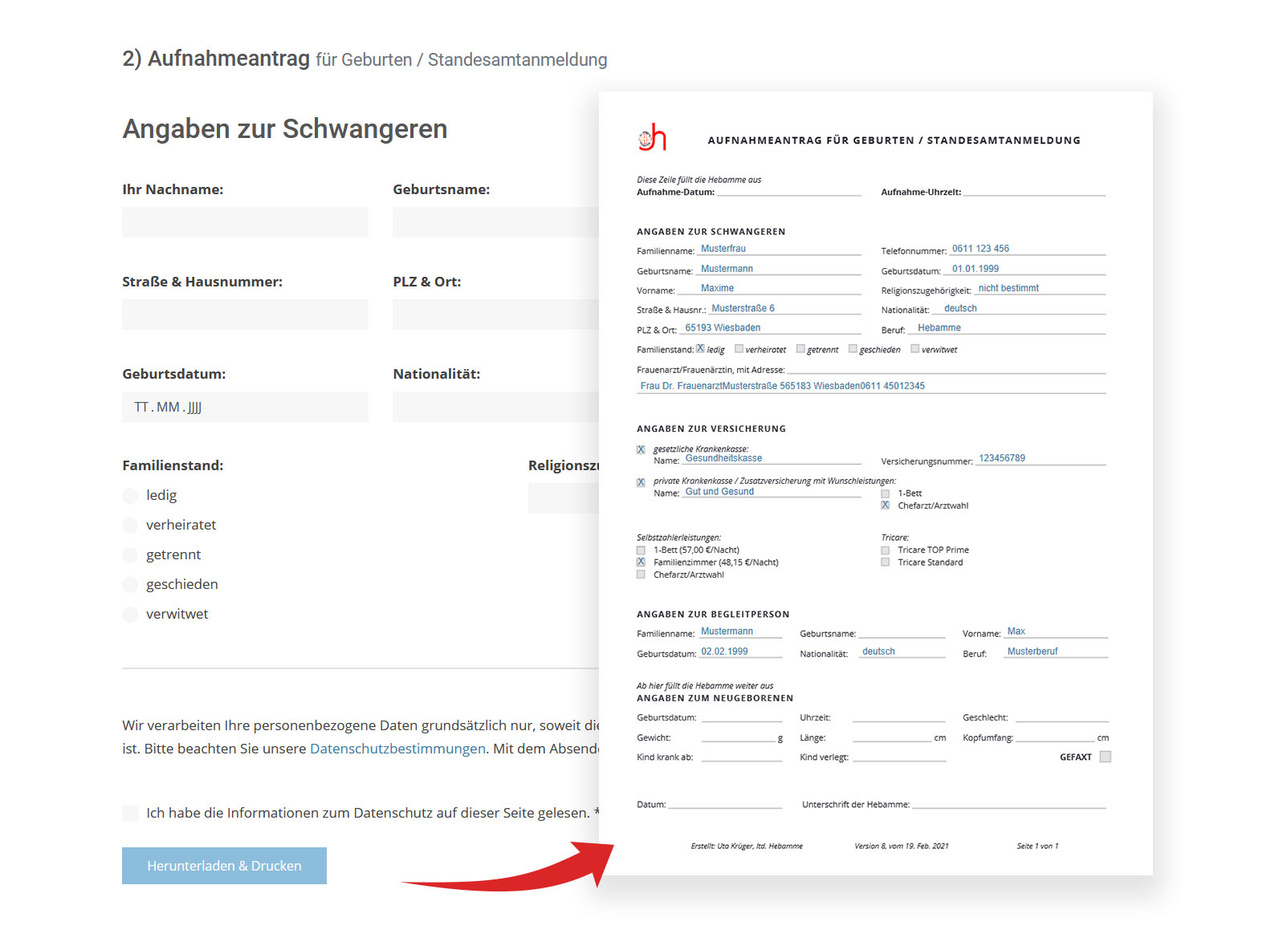Focus the 'Straße & Hausnummer' field
The width and height of the screenshot is (1275, 942).
245,314
